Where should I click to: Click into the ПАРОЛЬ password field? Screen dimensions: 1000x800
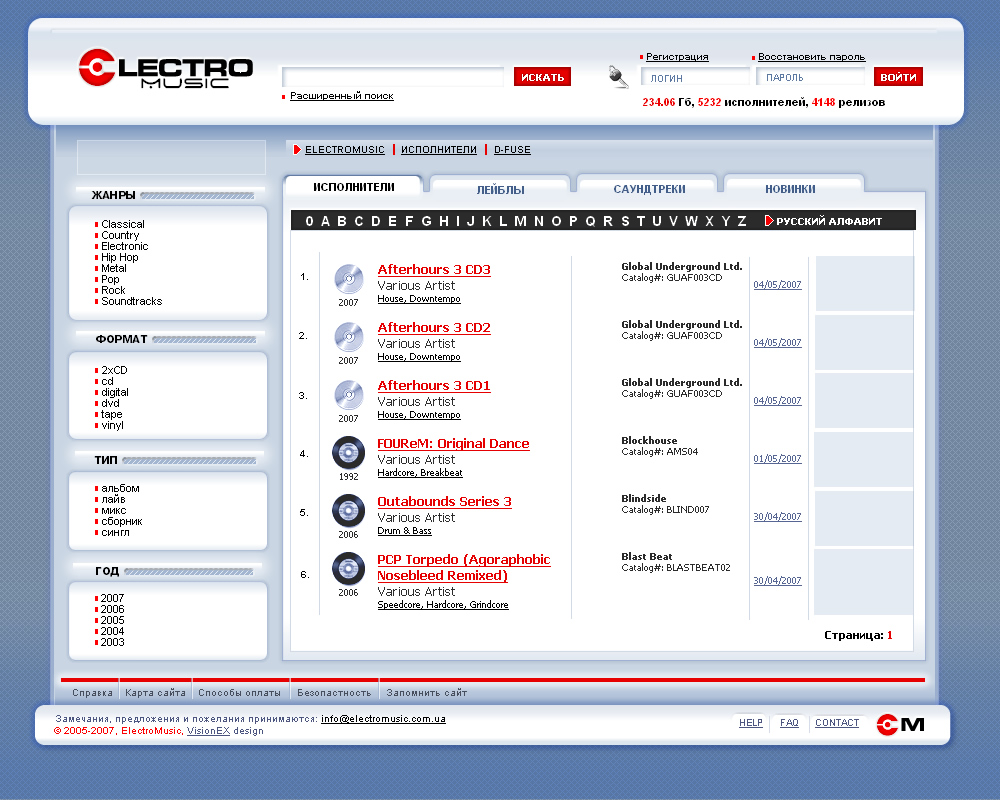click(810, 77)
